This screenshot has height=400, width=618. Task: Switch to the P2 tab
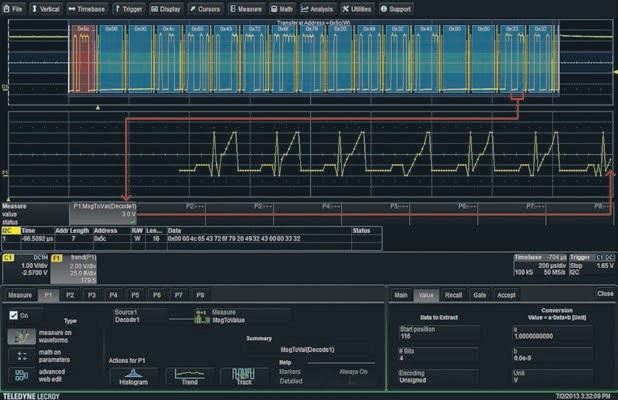tap(70, 295)
